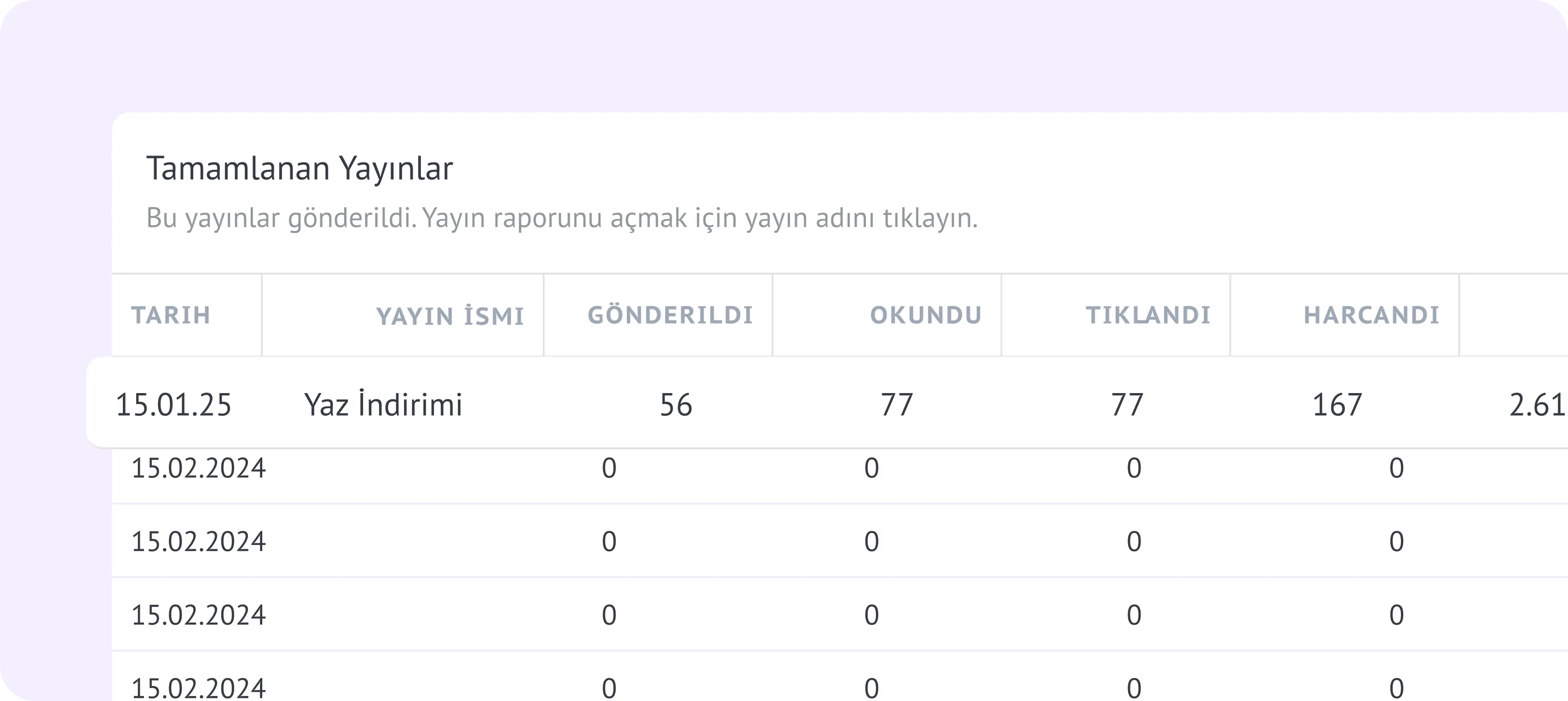Click the 2.61 value in highlighted row
1568x701 pixels.
tap(1536, 405)
